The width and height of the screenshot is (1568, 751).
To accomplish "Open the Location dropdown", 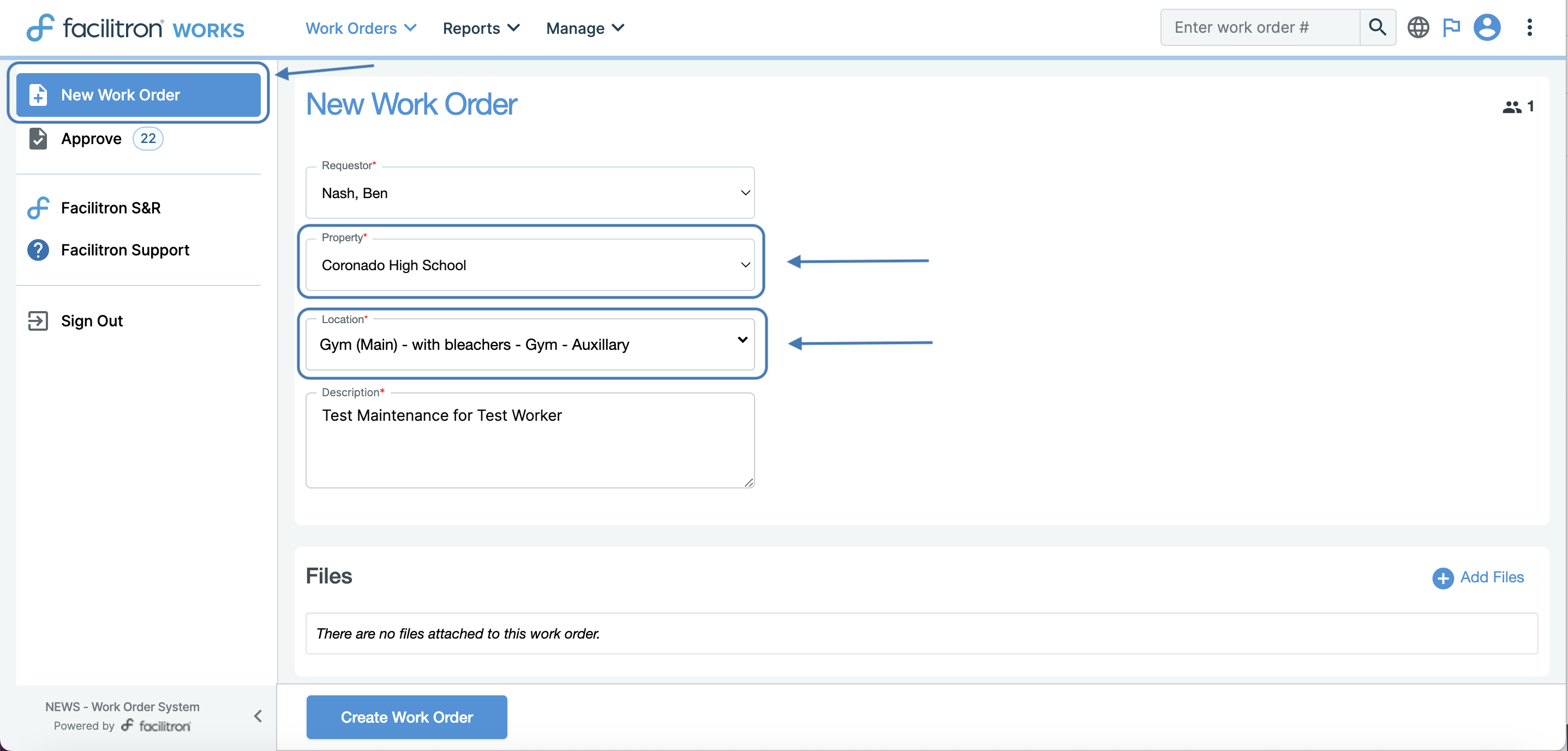I will pos(530,344).
